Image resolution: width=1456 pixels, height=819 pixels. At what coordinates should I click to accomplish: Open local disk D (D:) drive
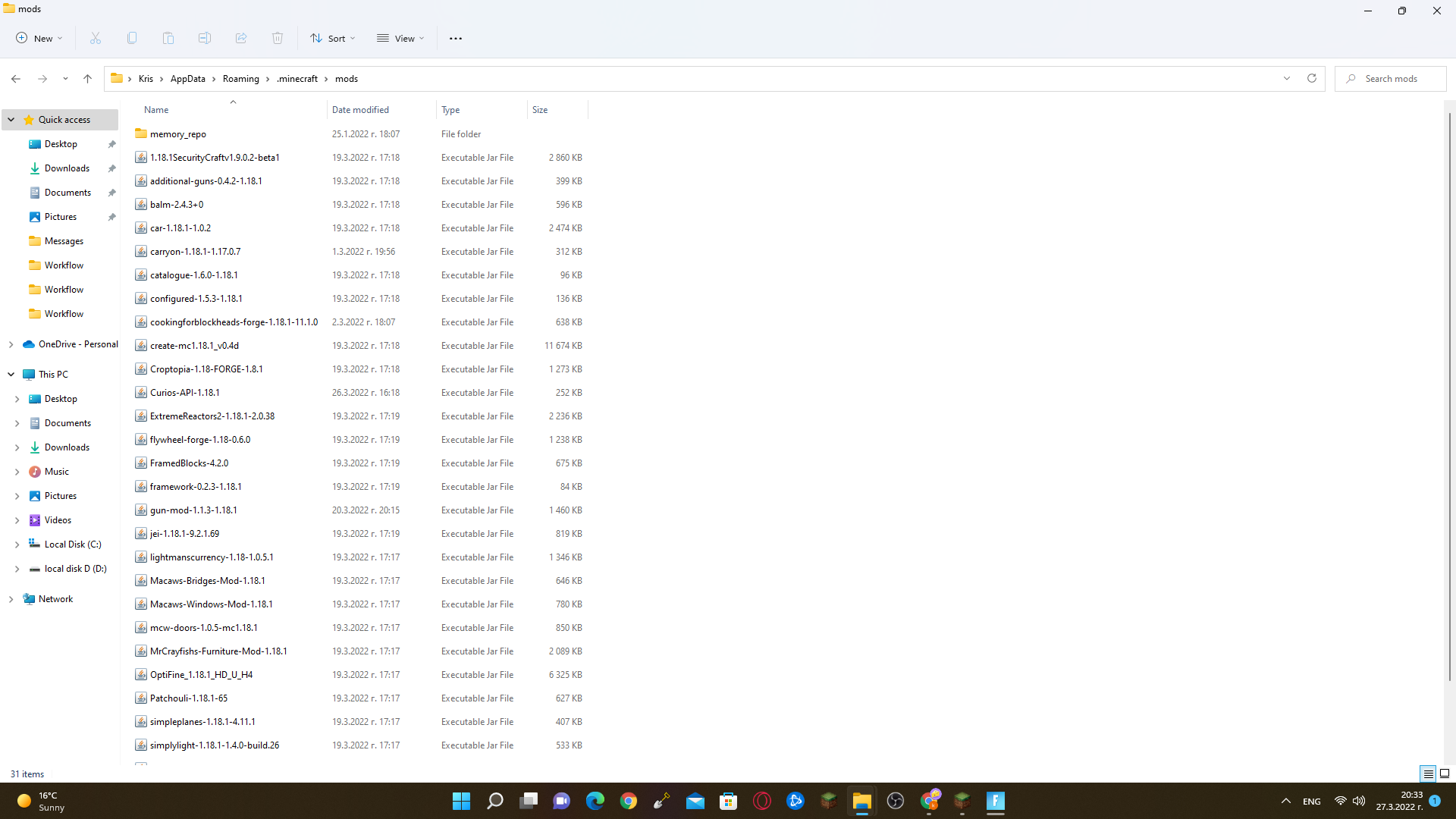pyautogui.click(x=75, y=569)
